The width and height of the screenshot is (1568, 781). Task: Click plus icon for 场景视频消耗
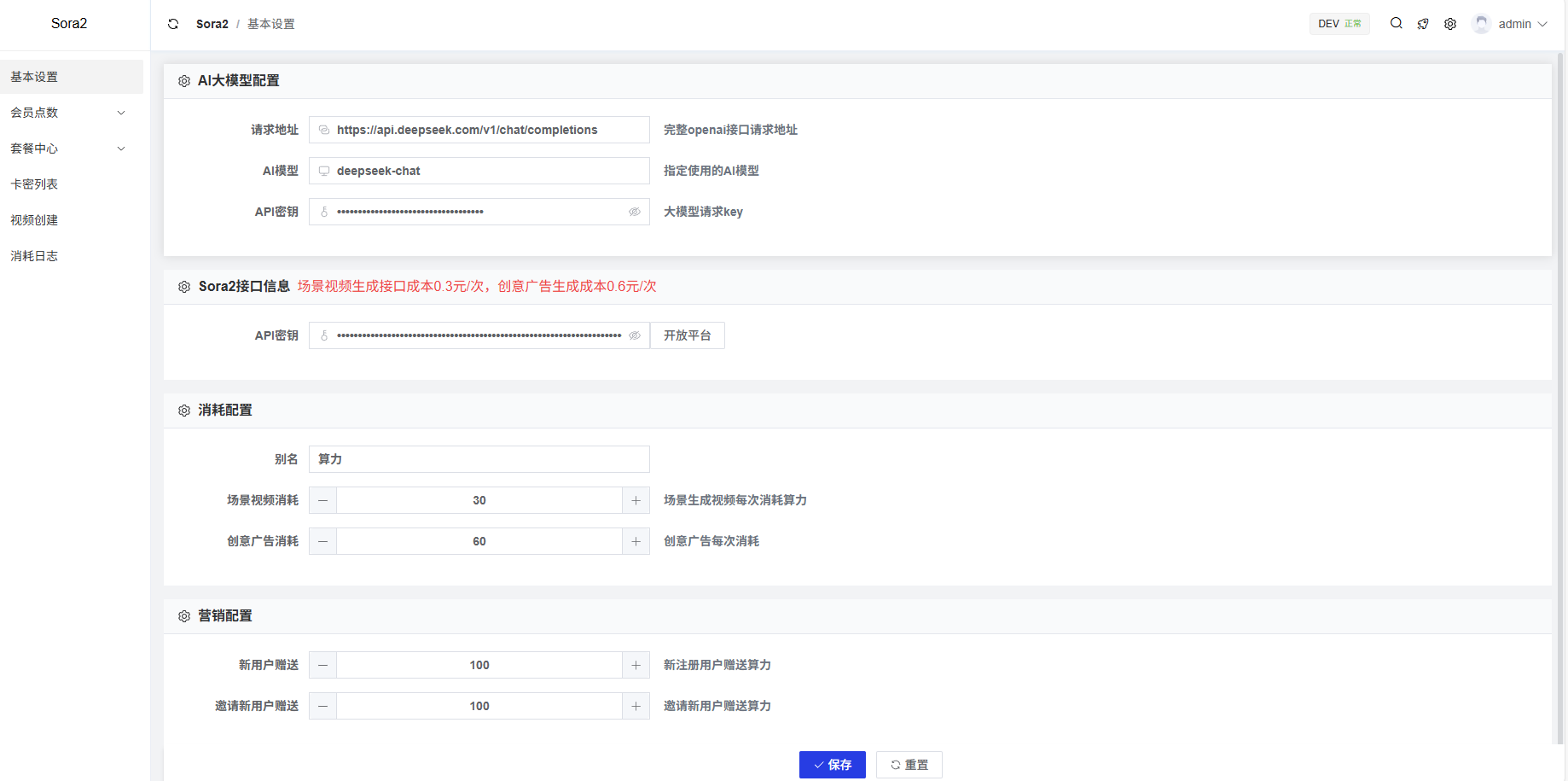click(636, 500)
